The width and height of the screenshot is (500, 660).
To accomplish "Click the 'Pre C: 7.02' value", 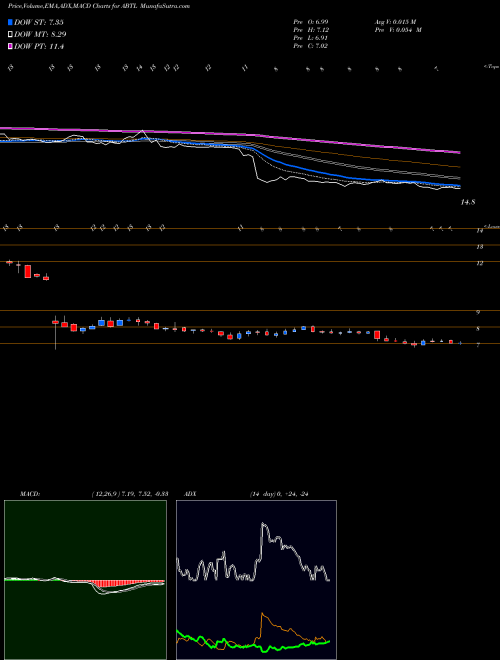I will (x=311, y=46).
